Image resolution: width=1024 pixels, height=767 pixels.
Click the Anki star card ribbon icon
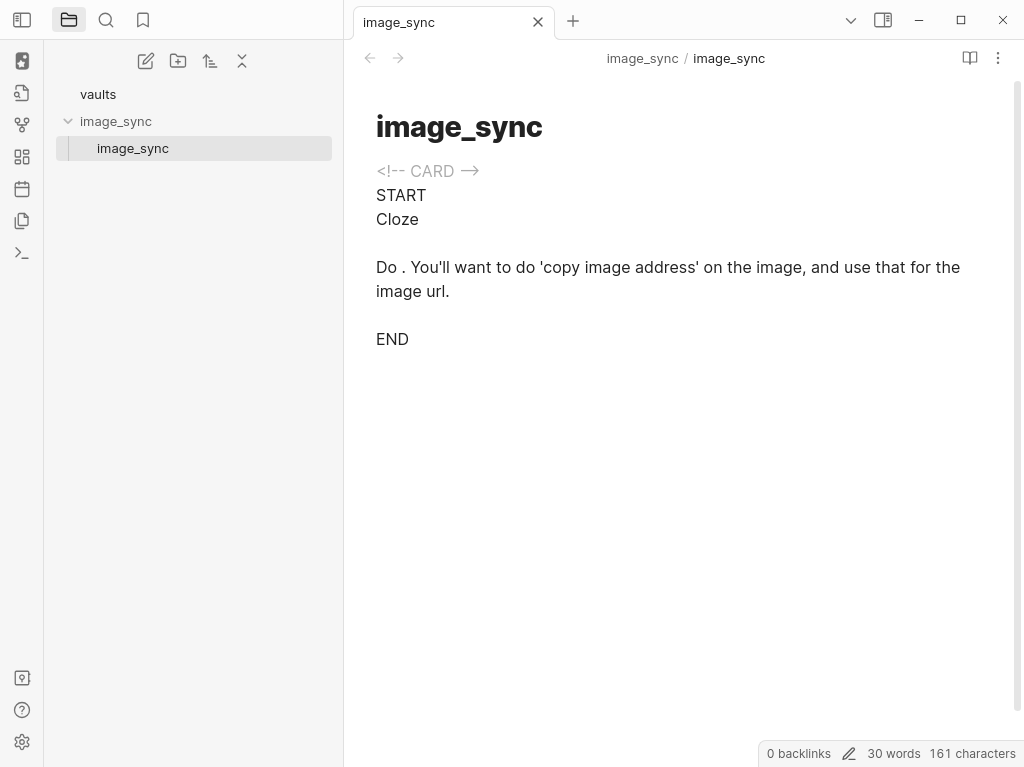click(22, 61)
